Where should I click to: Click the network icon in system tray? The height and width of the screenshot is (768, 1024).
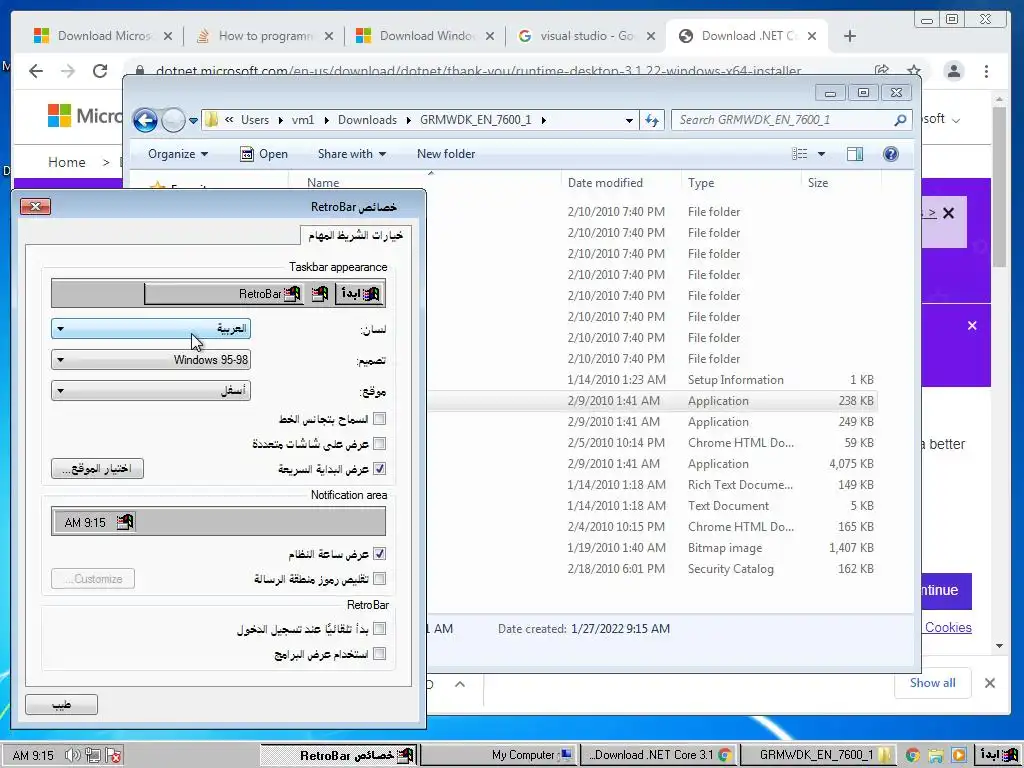[x=93, y=756]
